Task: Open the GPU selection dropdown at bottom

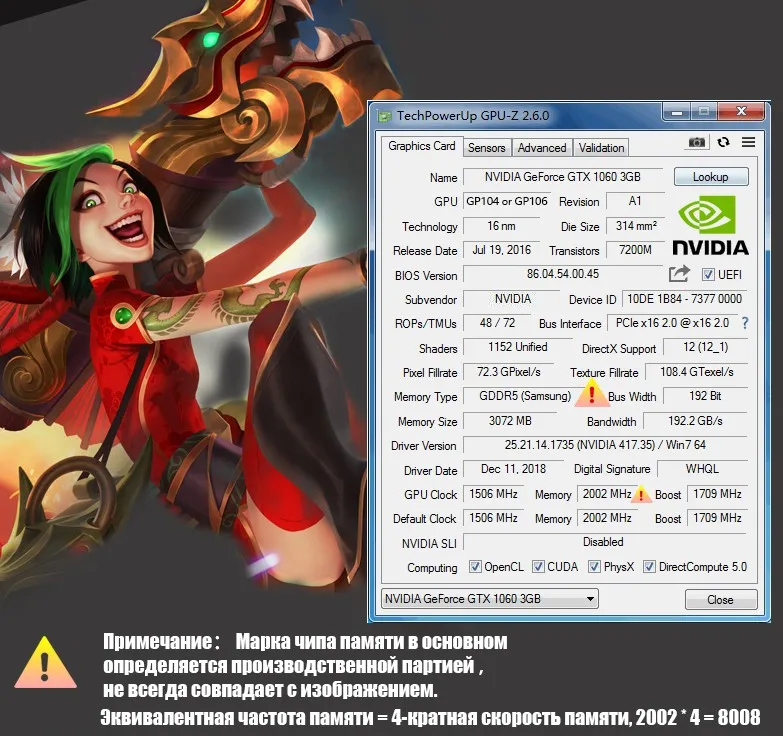Action: [490, 599]
